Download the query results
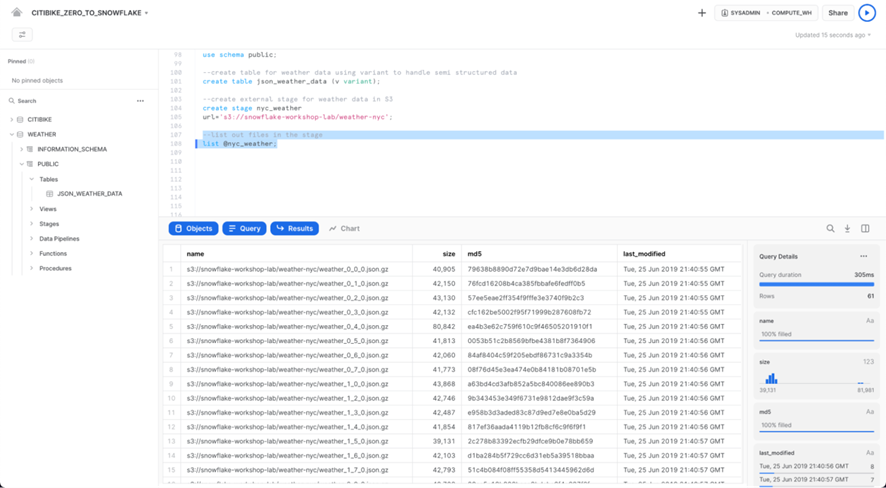This screenshot has height=488, width=886. (x=847, y=229)
